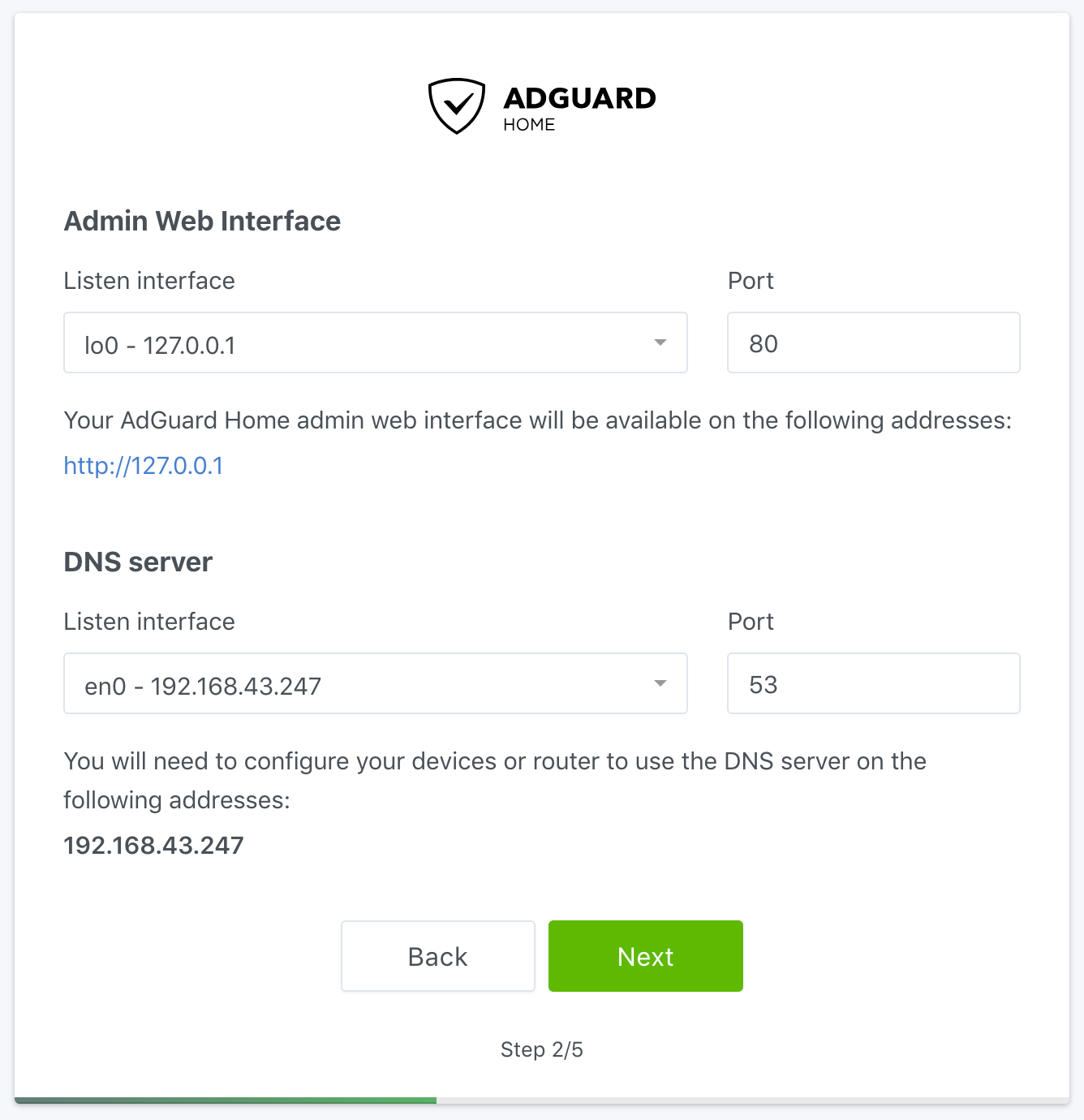Click the AdGuard shield checkmark logo
This screenshot has width=1084, height=1120.
457,106
